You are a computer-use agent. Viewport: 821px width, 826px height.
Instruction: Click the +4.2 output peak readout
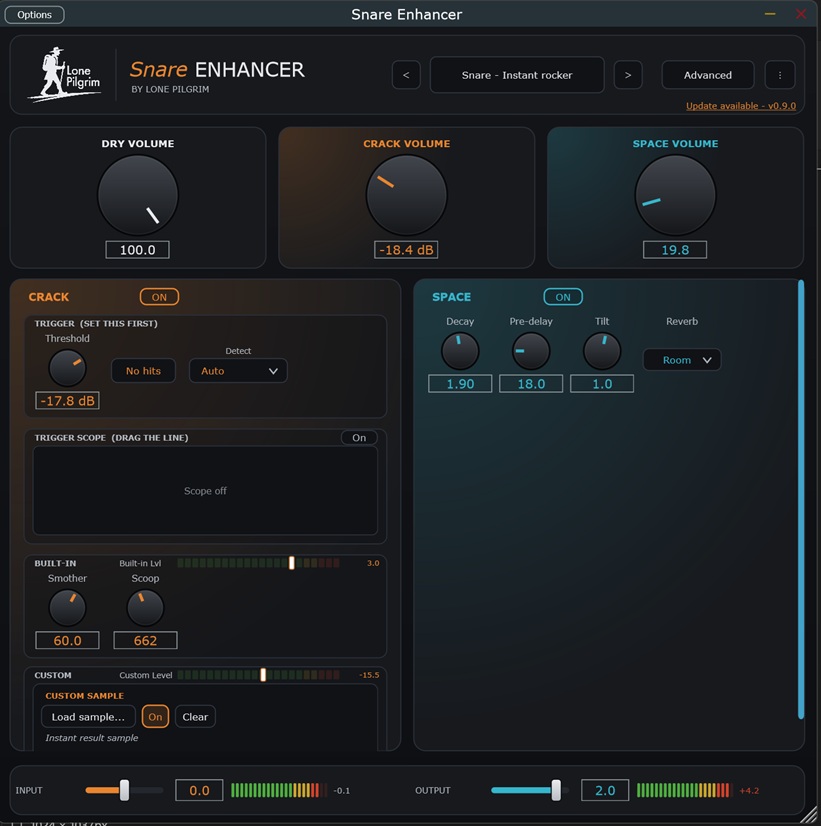pos(749,791)
